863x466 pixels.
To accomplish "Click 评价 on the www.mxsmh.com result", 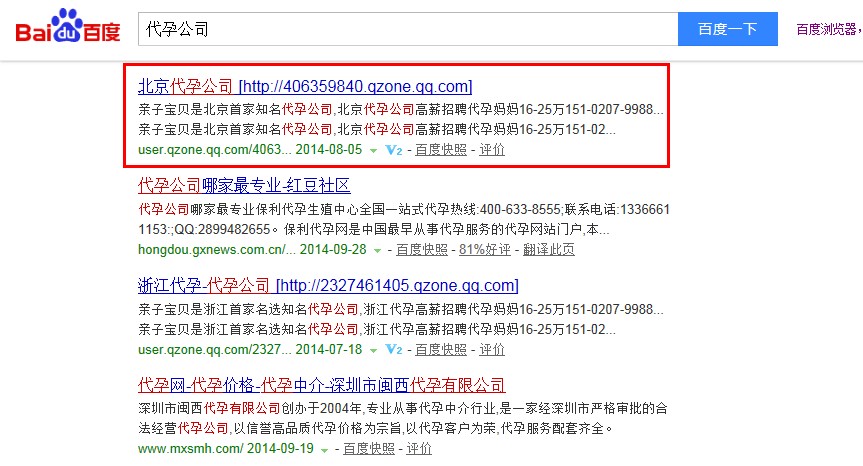I will click(419, 449).
